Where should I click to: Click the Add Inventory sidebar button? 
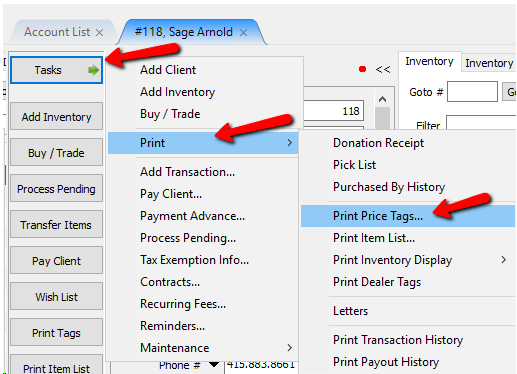[x=56, y=116]
